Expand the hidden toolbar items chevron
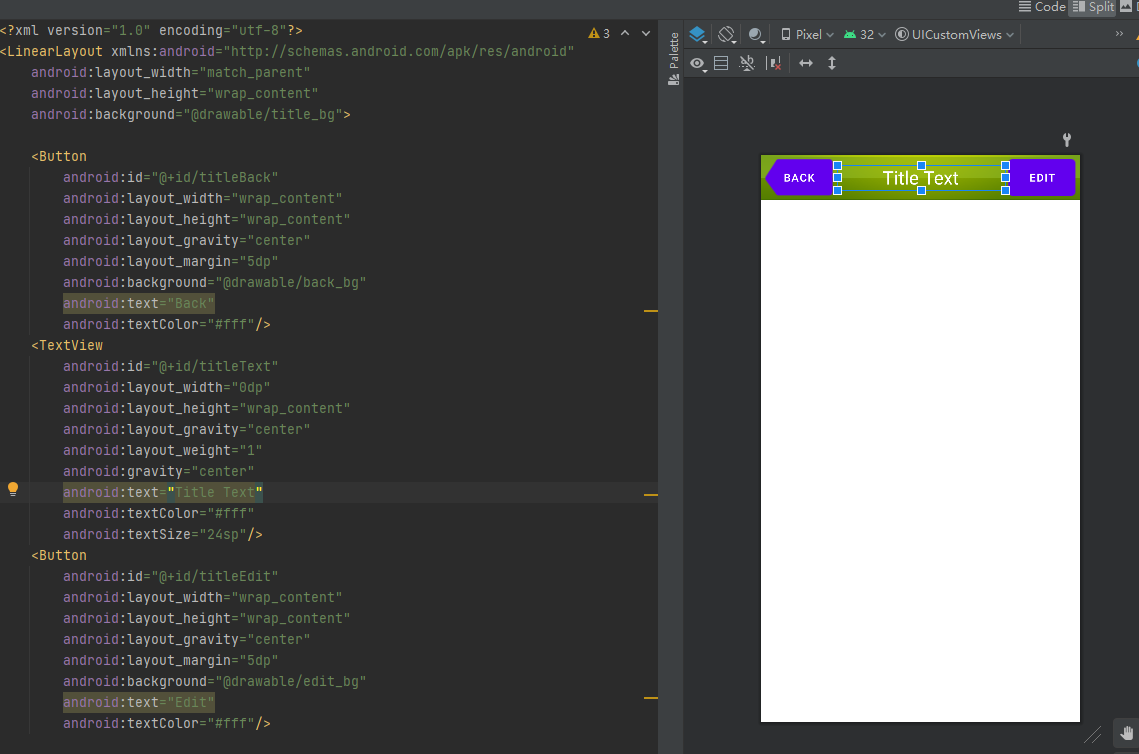 1119,34
